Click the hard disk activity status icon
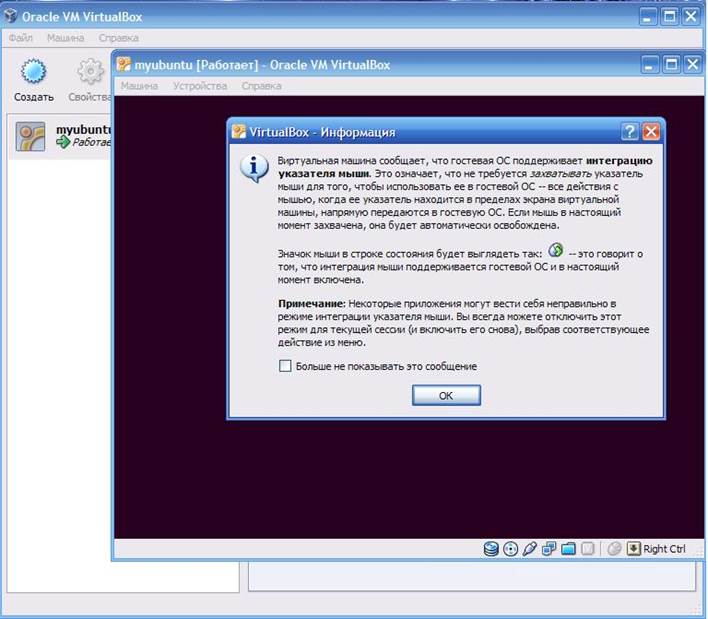This screenshot has width=708, height=619. (x=491, y=549)
